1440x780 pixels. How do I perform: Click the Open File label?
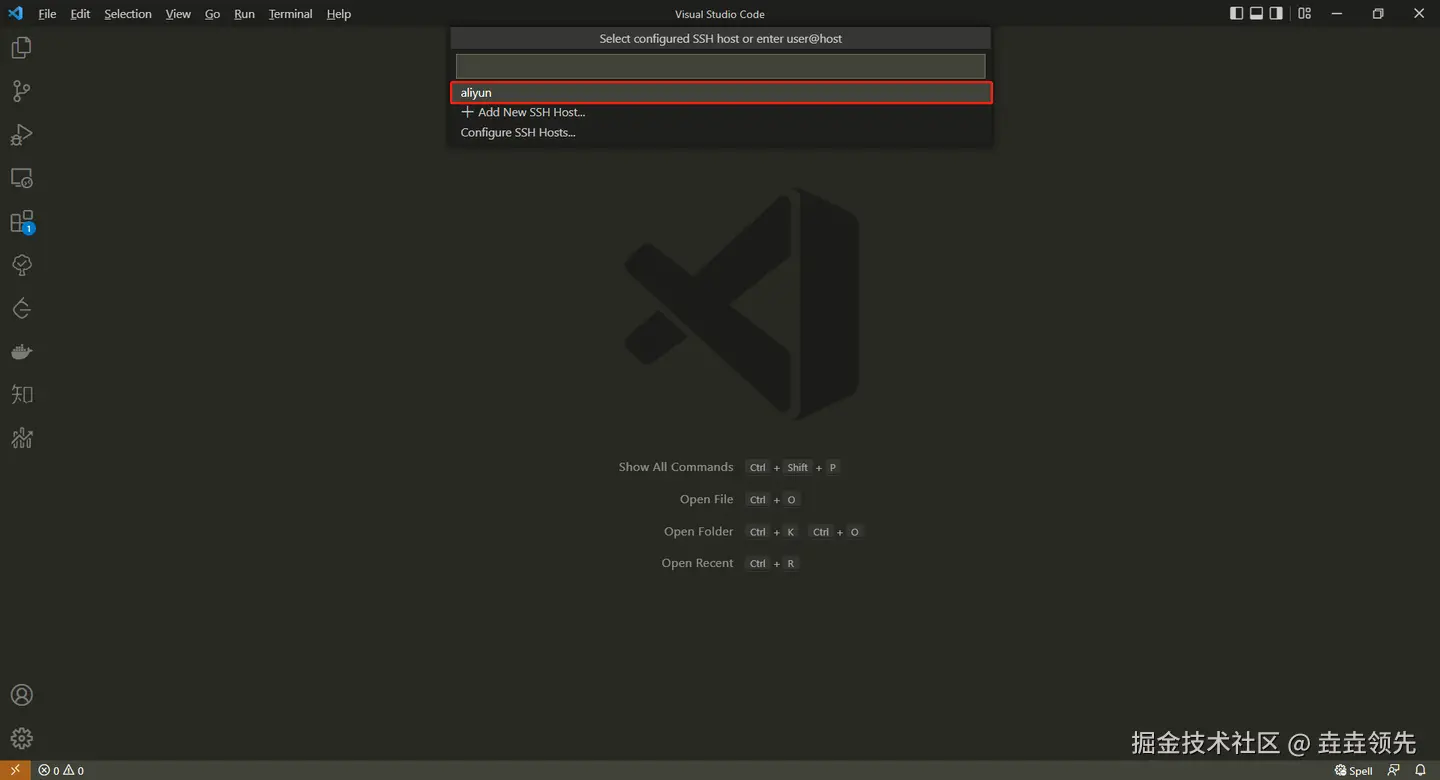pos(707,499)
